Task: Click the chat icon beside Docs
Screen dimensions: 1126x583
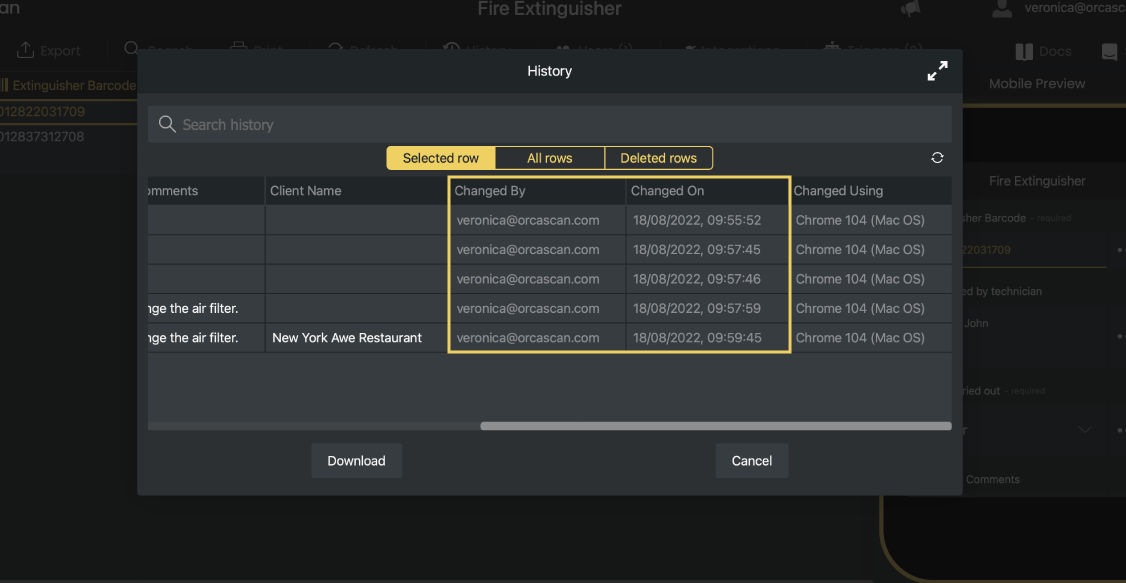Action: pyautogui.click(x=1109, y=51)
